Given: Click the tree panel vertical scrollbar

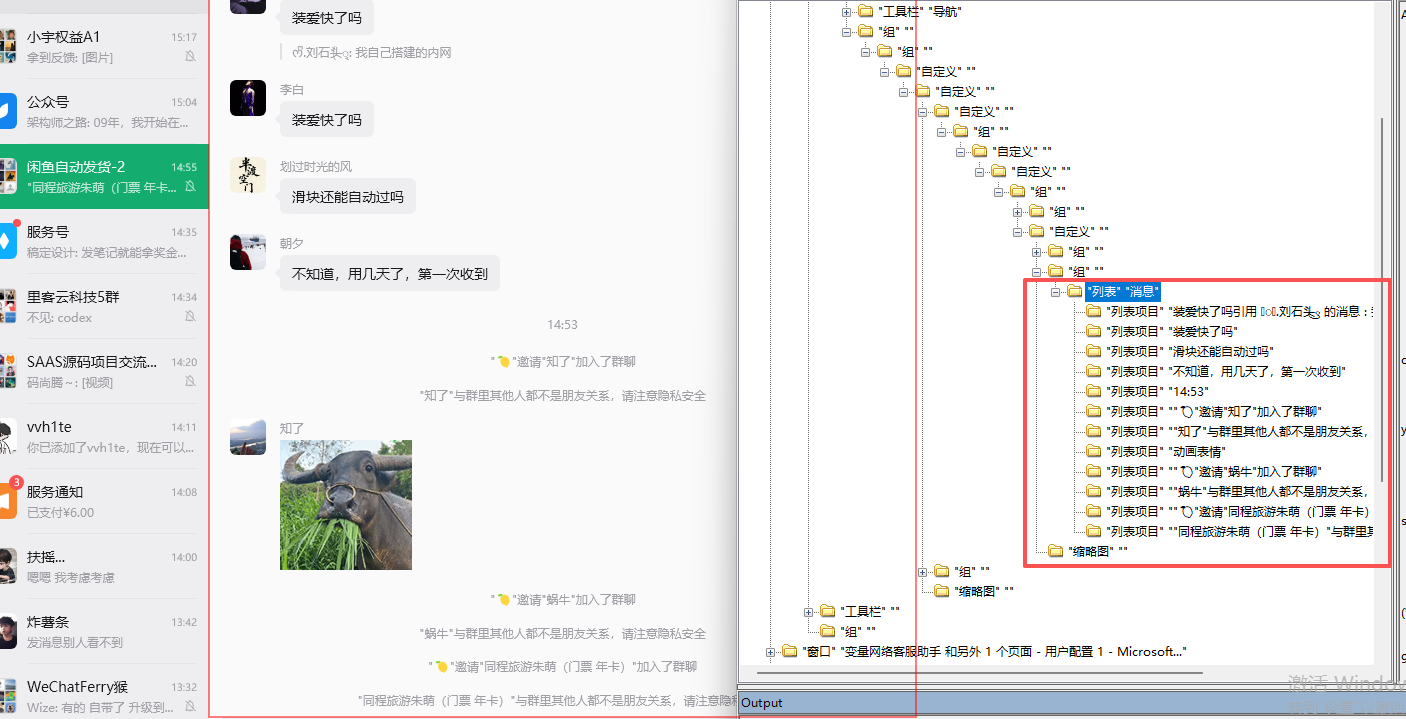Looking at the screenshot, I should (1384, 298).
